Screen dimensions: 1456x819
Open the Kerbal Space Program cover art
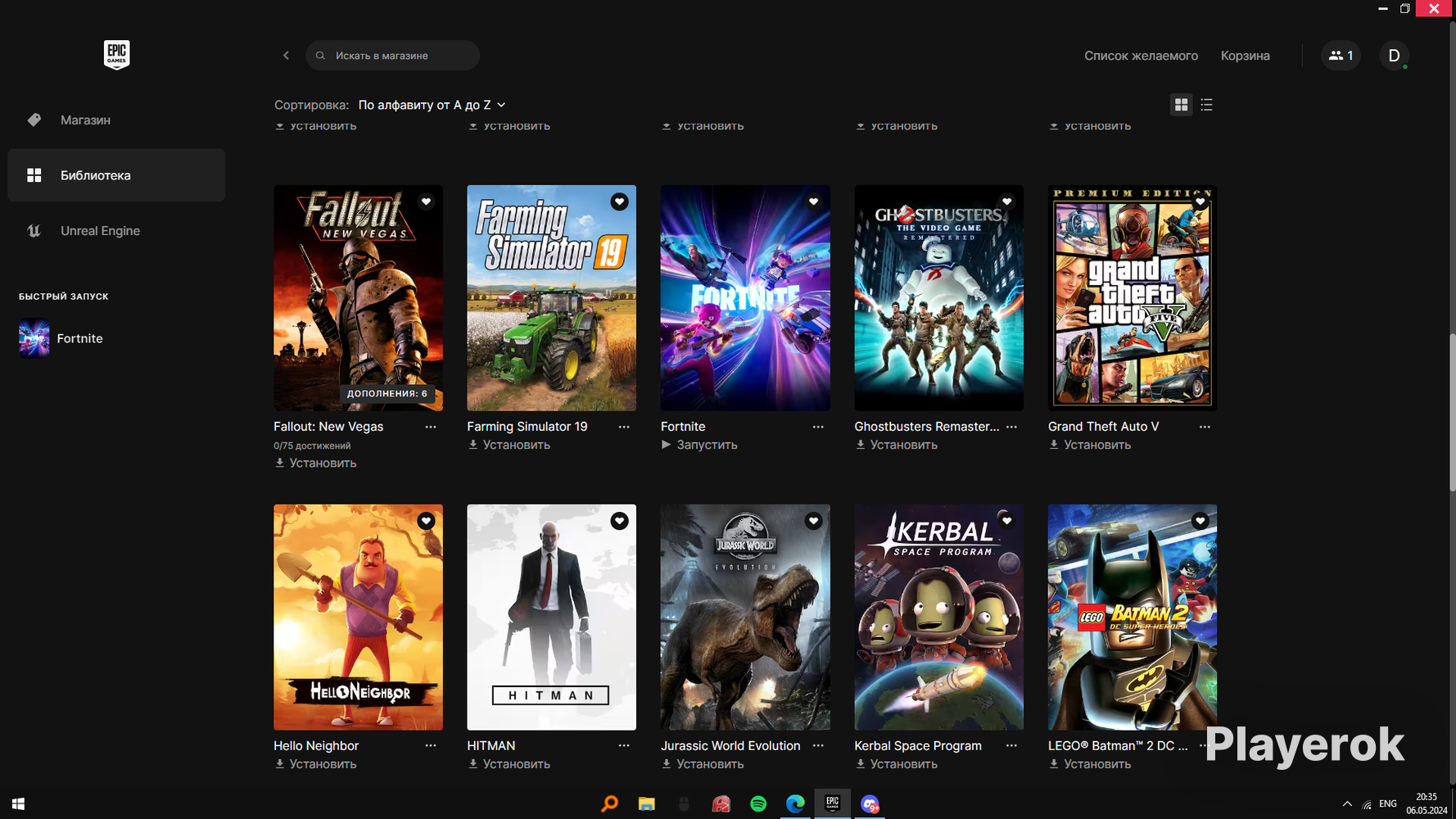pyautogui.click(x=938, y=618)
